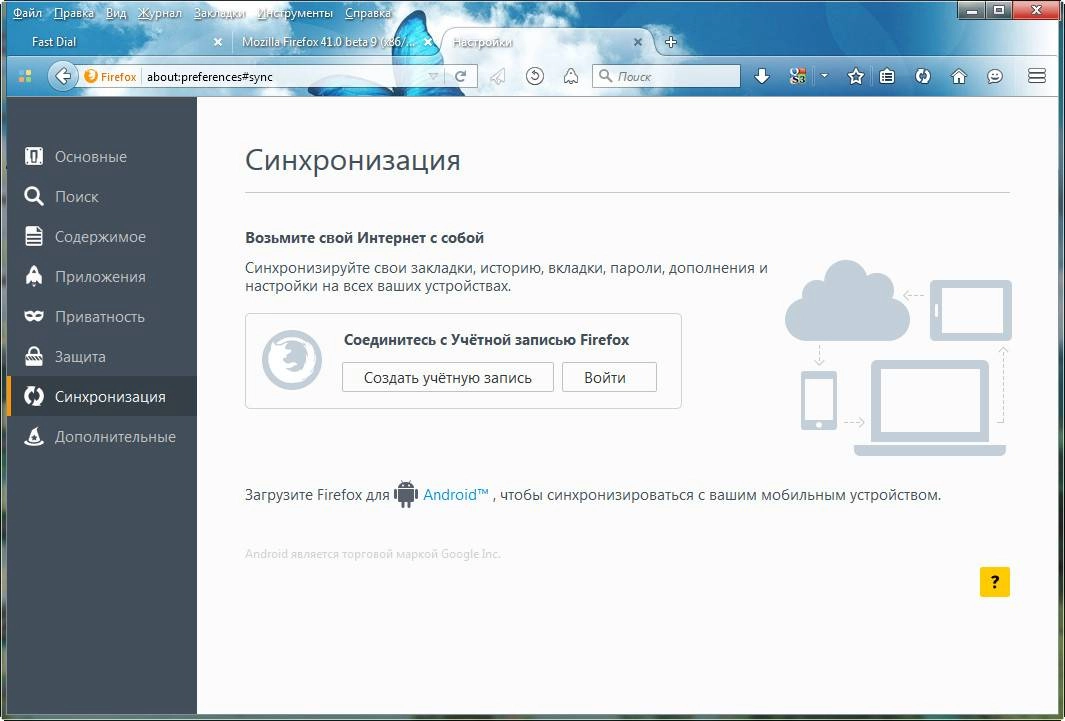Viewport: 1065px width, 721px height.
Task: Click the Sync toolbar icon
Action: click(x=922, y=77)
